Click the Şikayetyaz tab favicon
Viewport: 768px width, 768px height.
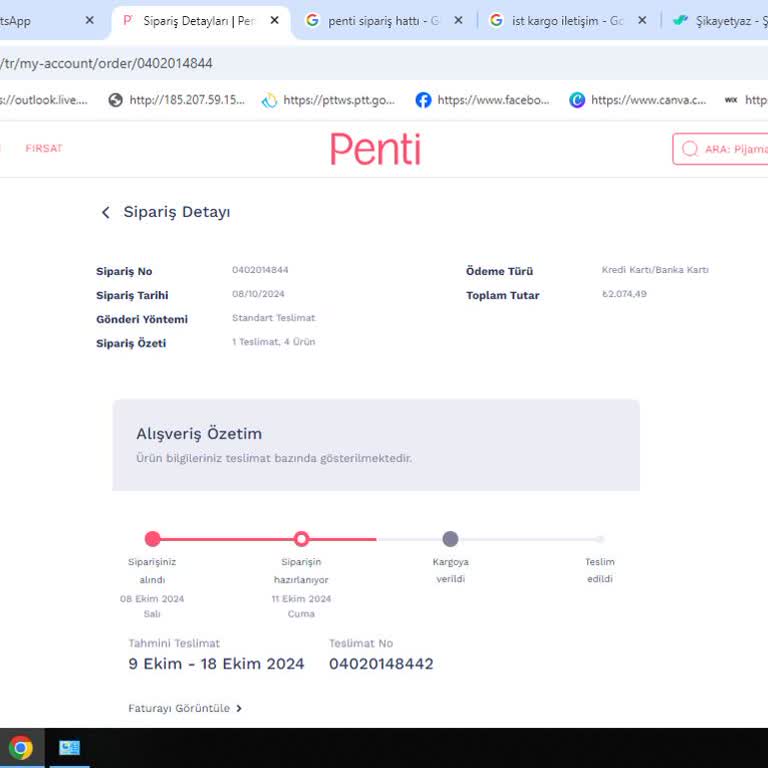point(680,21)
